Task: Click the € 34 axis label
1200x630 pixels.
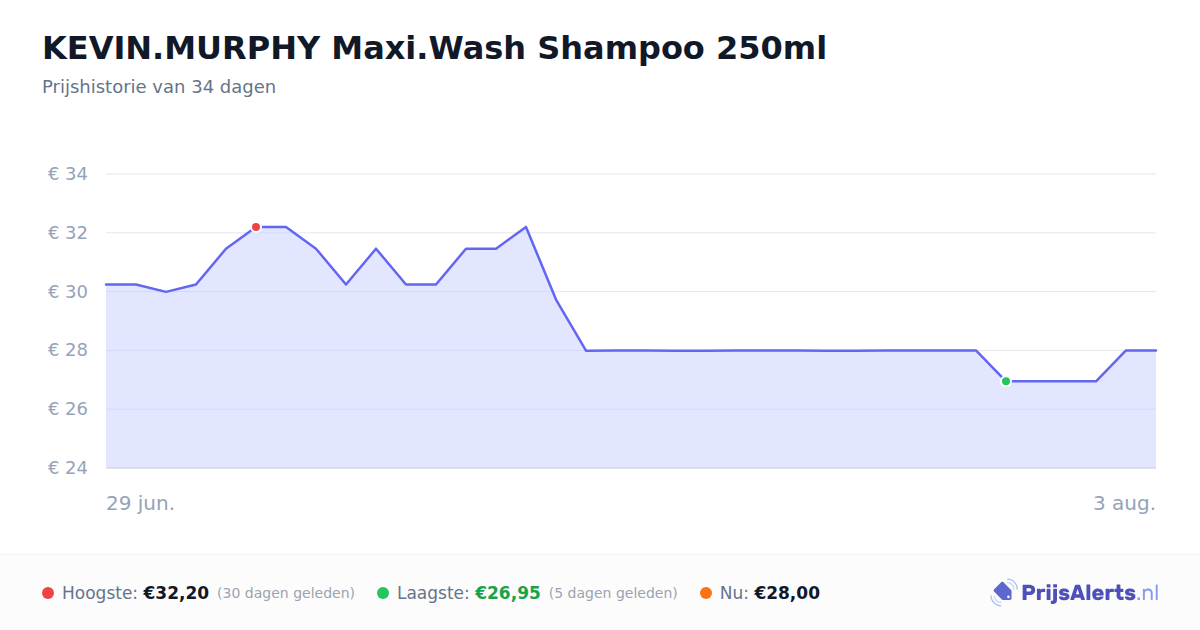Action: [68, 174]
